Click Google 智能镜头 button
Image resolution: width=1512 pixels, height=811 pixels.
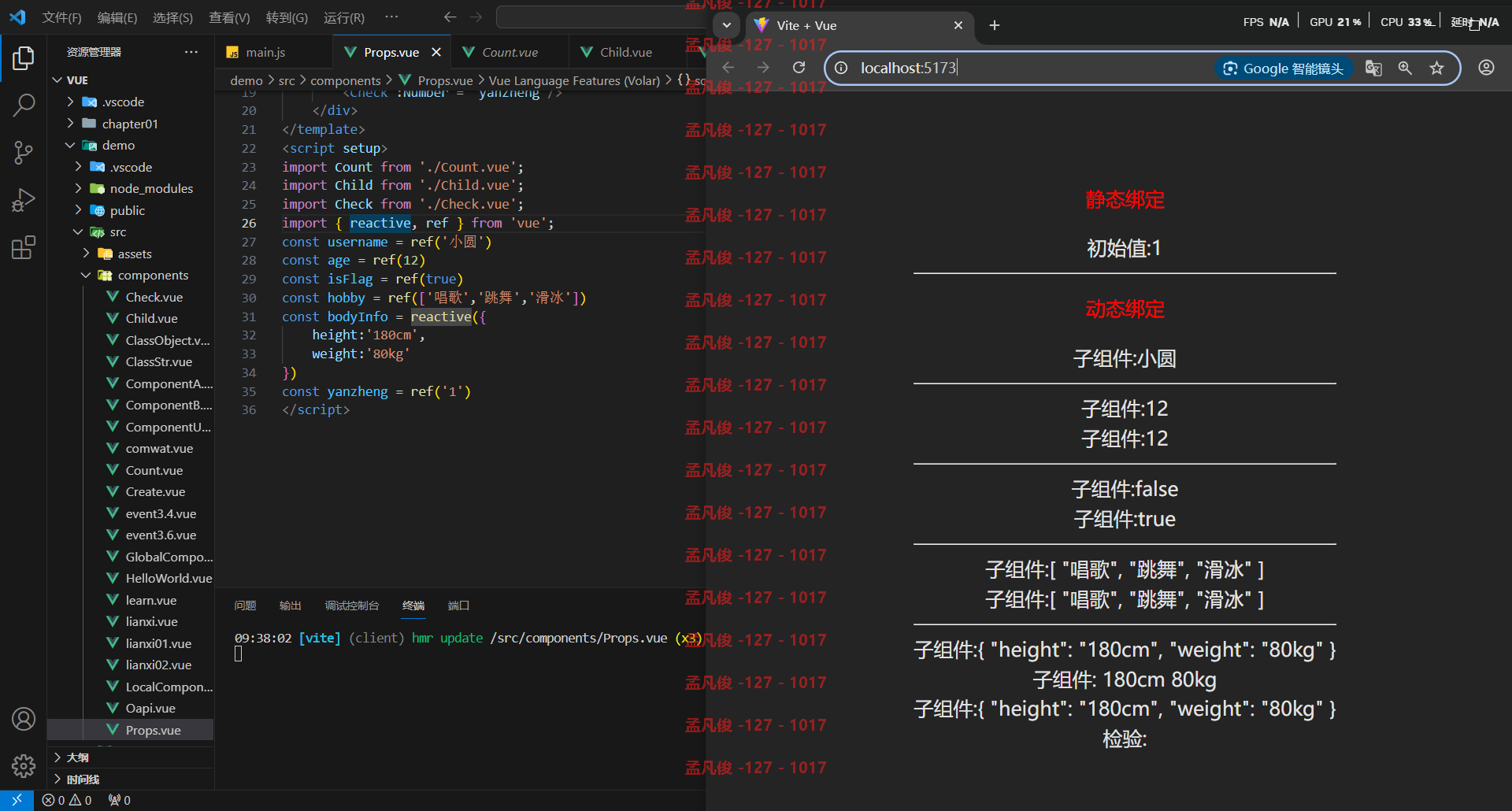tap(1284, 69)
